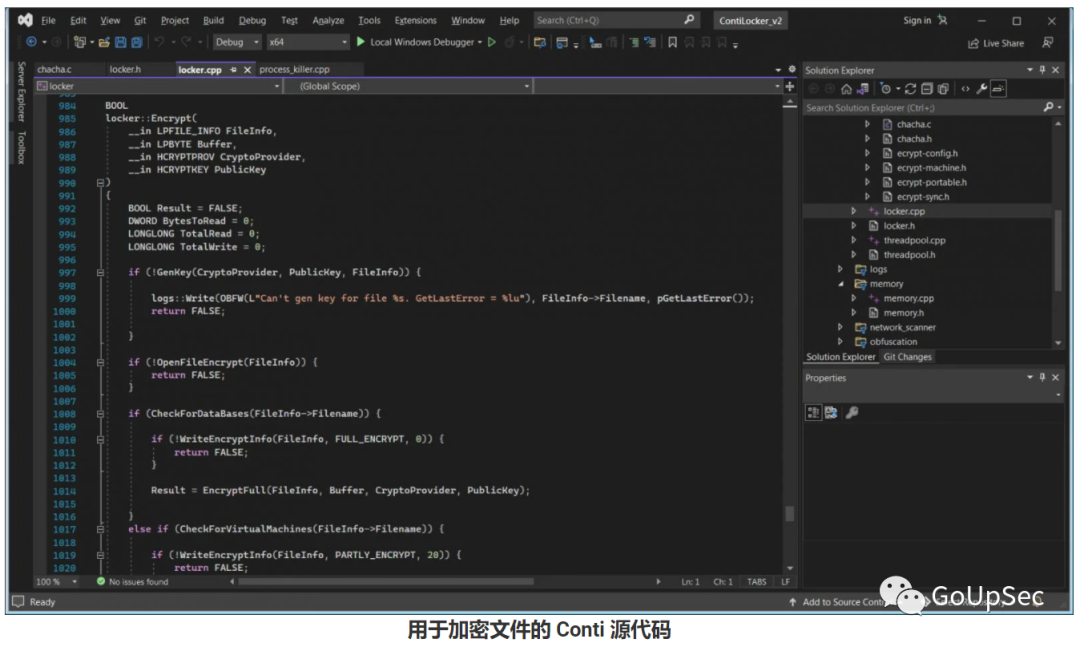The height and width of the screenshot is (647, 1080).
Task: Click View Code icon in Solution Explorer
Action: (966, 88)
